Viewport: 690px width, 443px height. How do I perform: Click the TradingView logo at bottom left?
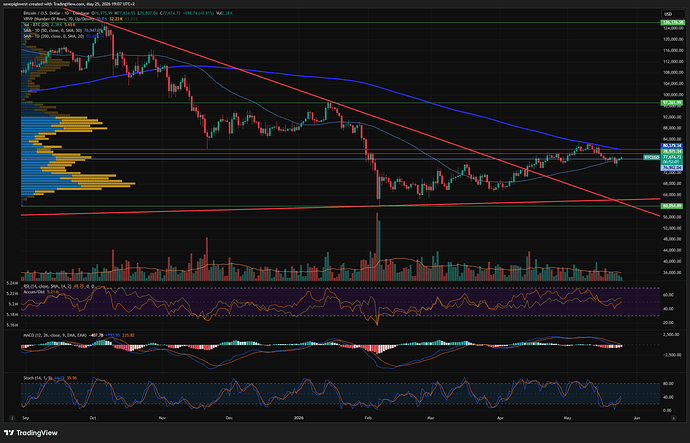pos(31,433)
